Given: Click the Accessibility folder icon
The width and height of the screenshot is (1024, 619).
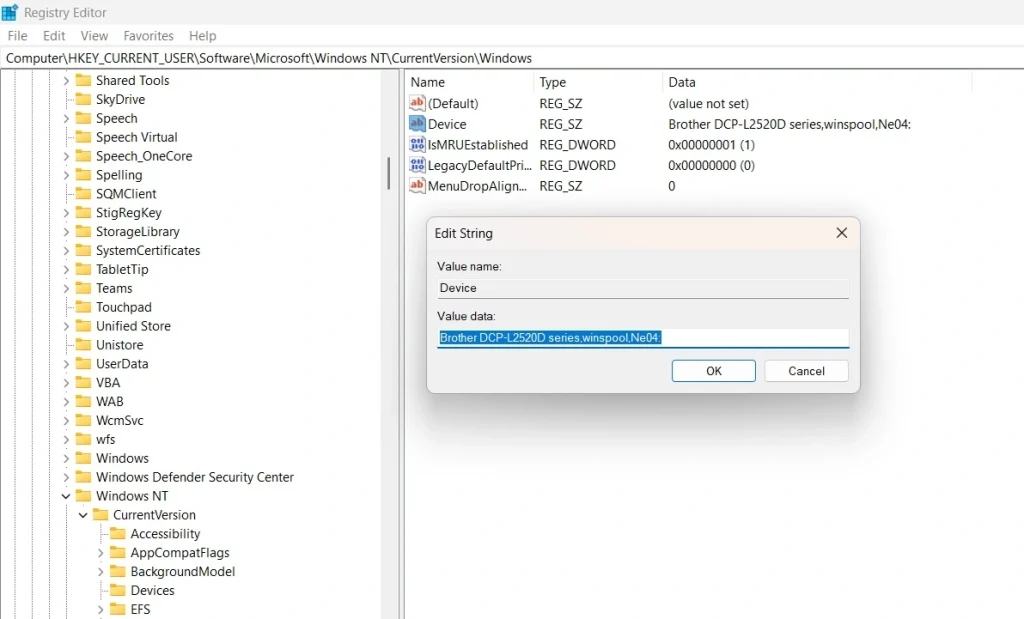Looking at the screenshot, I should click(117, 534).
